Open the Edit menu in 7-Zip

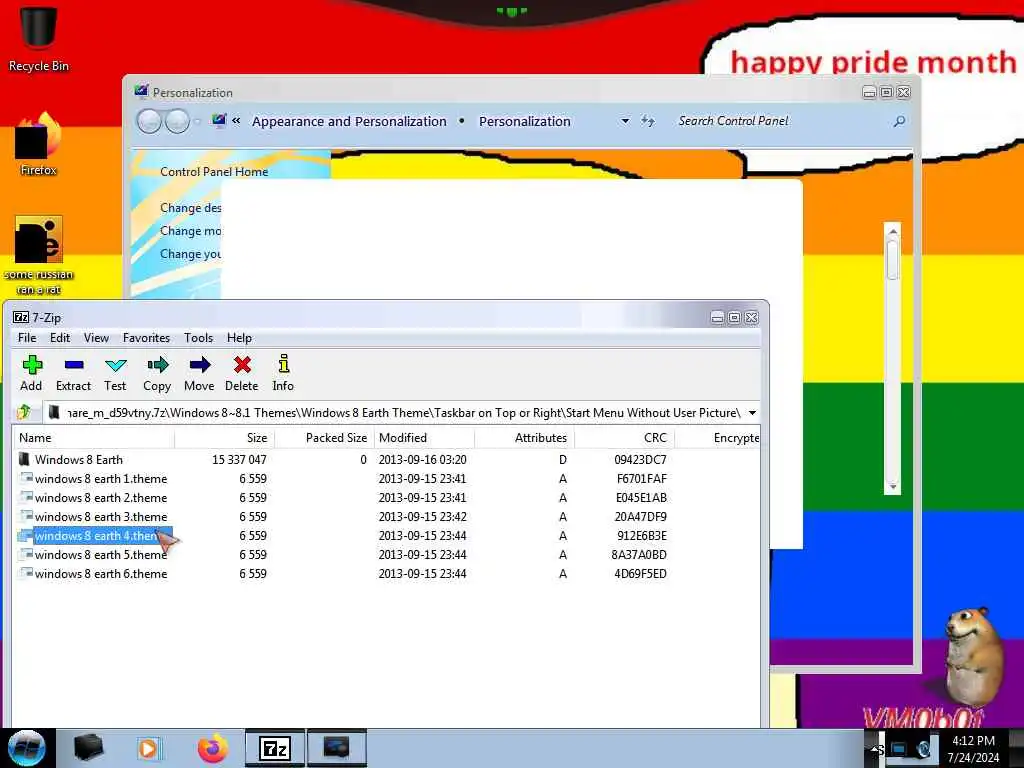tap(60, 338)
